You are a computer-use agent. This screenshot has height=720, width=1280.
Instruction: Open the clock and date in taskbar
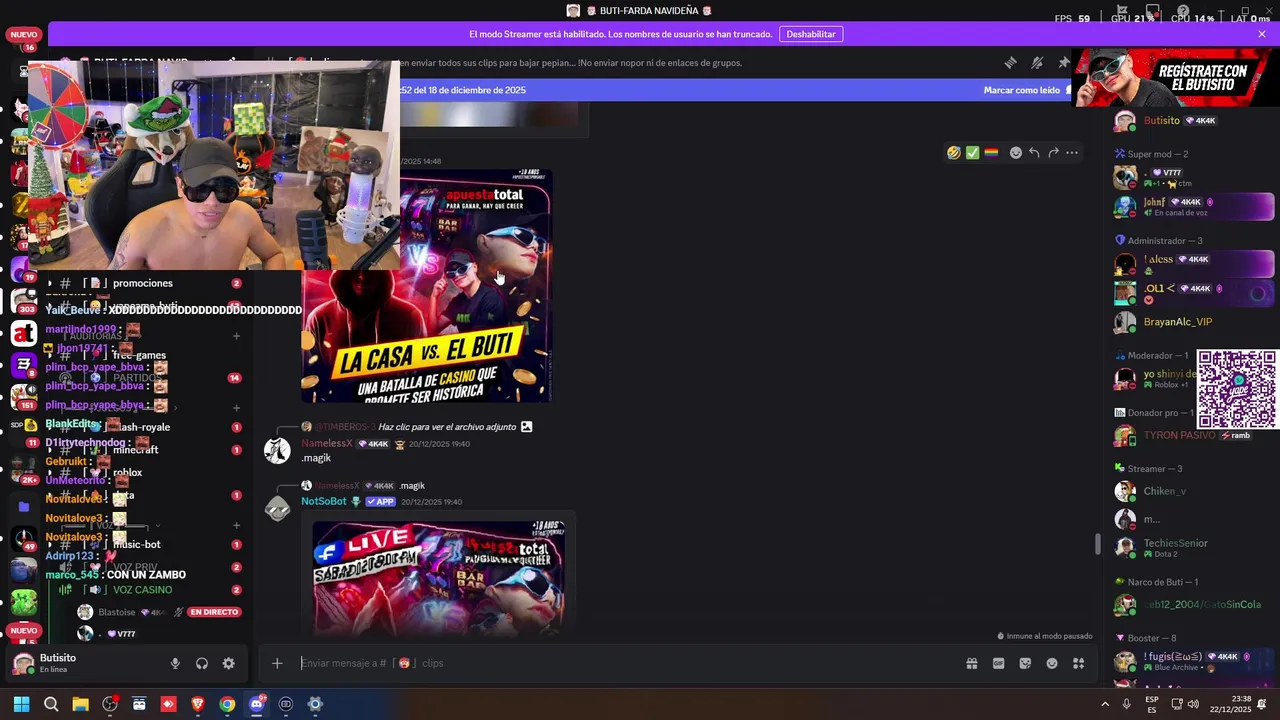click(x=1231, y=704)
